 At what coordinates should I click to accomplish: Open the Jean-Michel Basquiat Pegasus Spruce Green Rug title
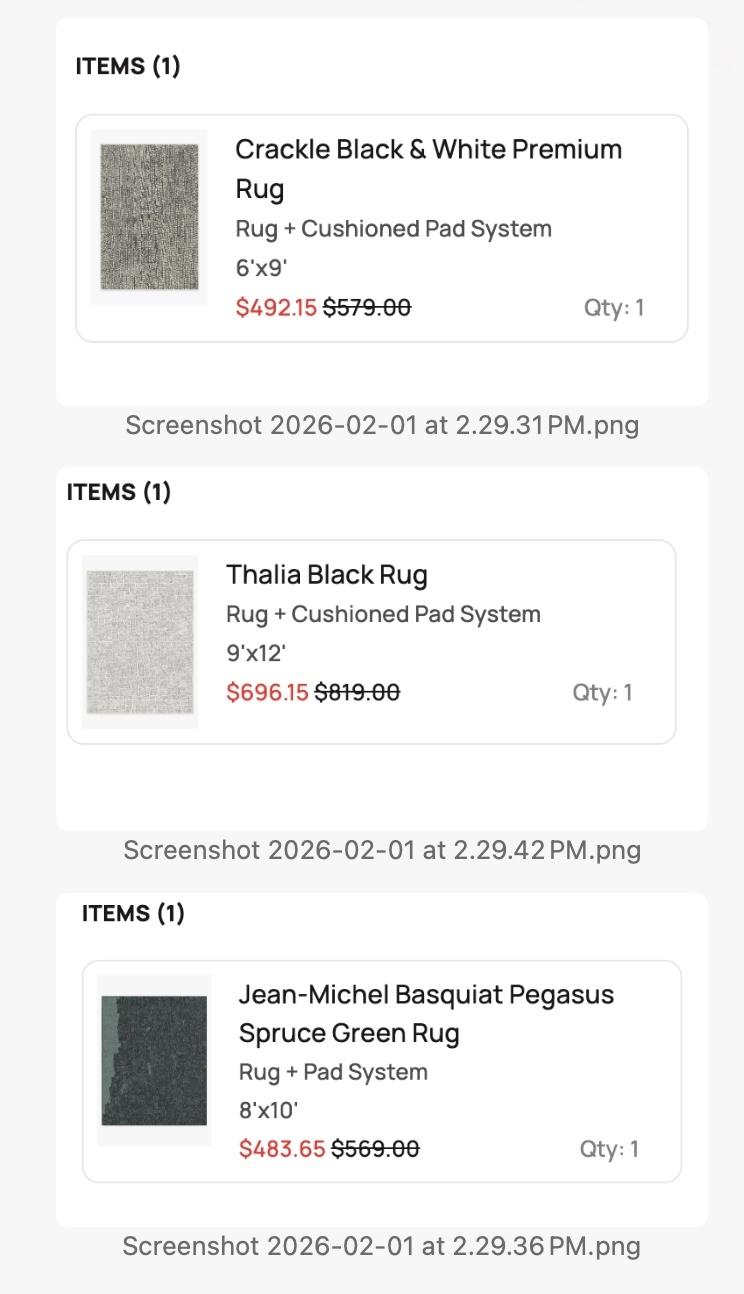click(426, 1014)
